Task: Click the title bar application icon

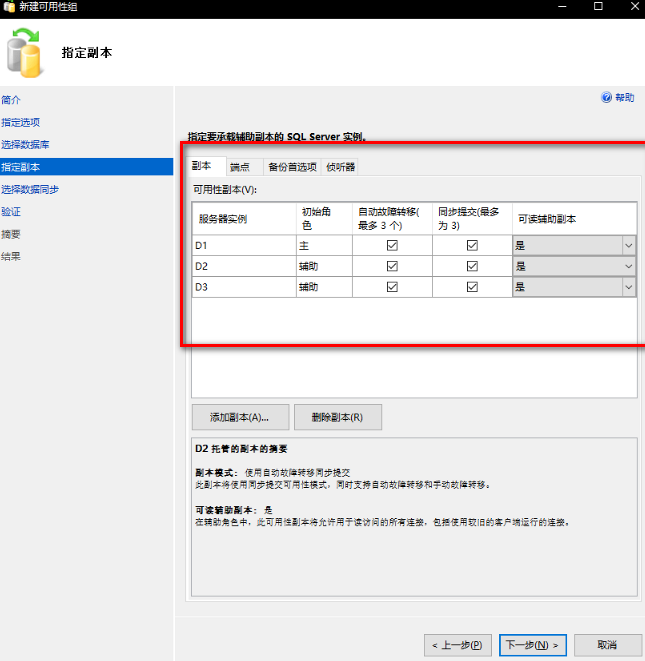Action: click(9, 7)
